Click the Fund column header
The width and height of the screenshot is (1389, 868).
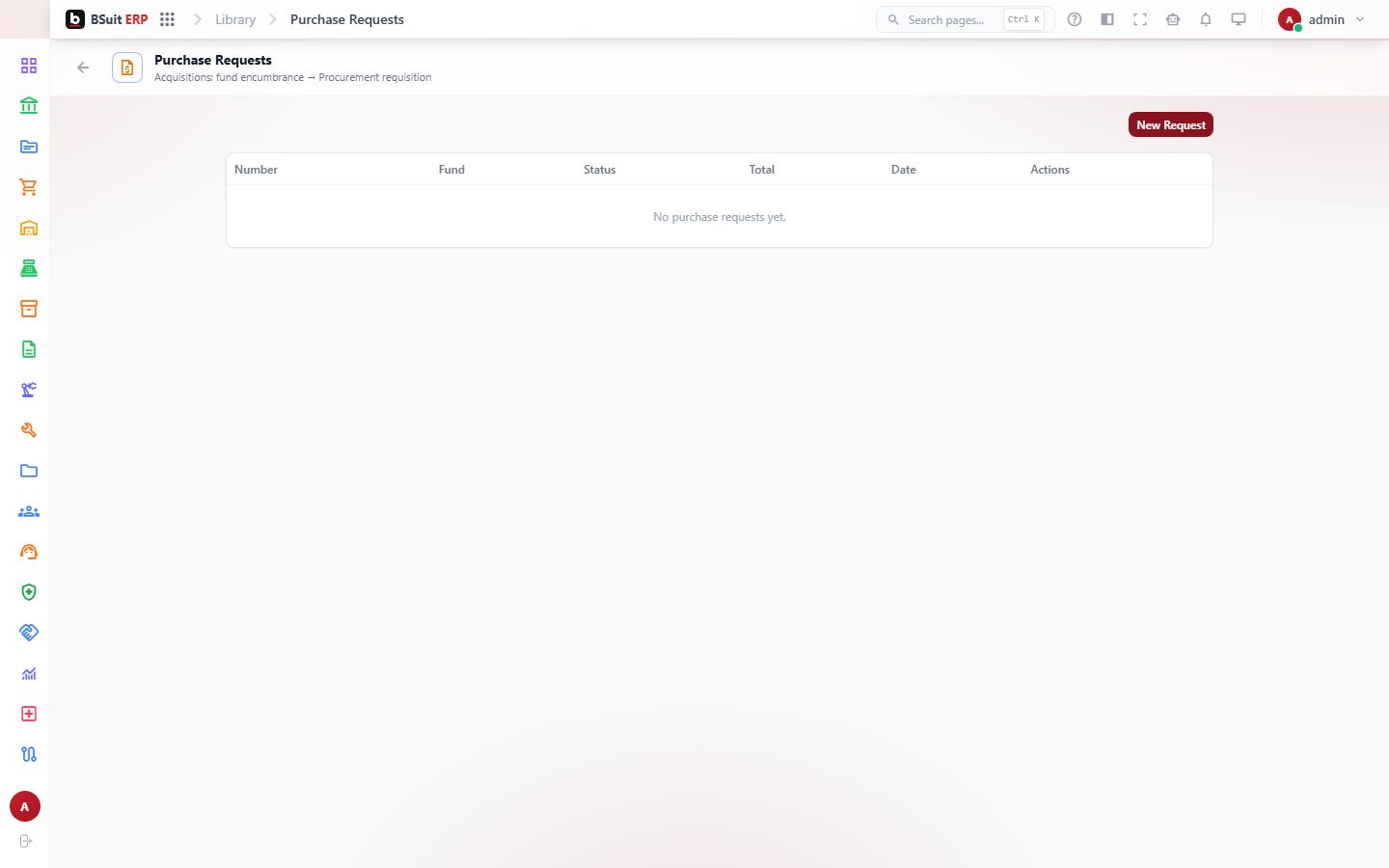click(x=451, y=170)
